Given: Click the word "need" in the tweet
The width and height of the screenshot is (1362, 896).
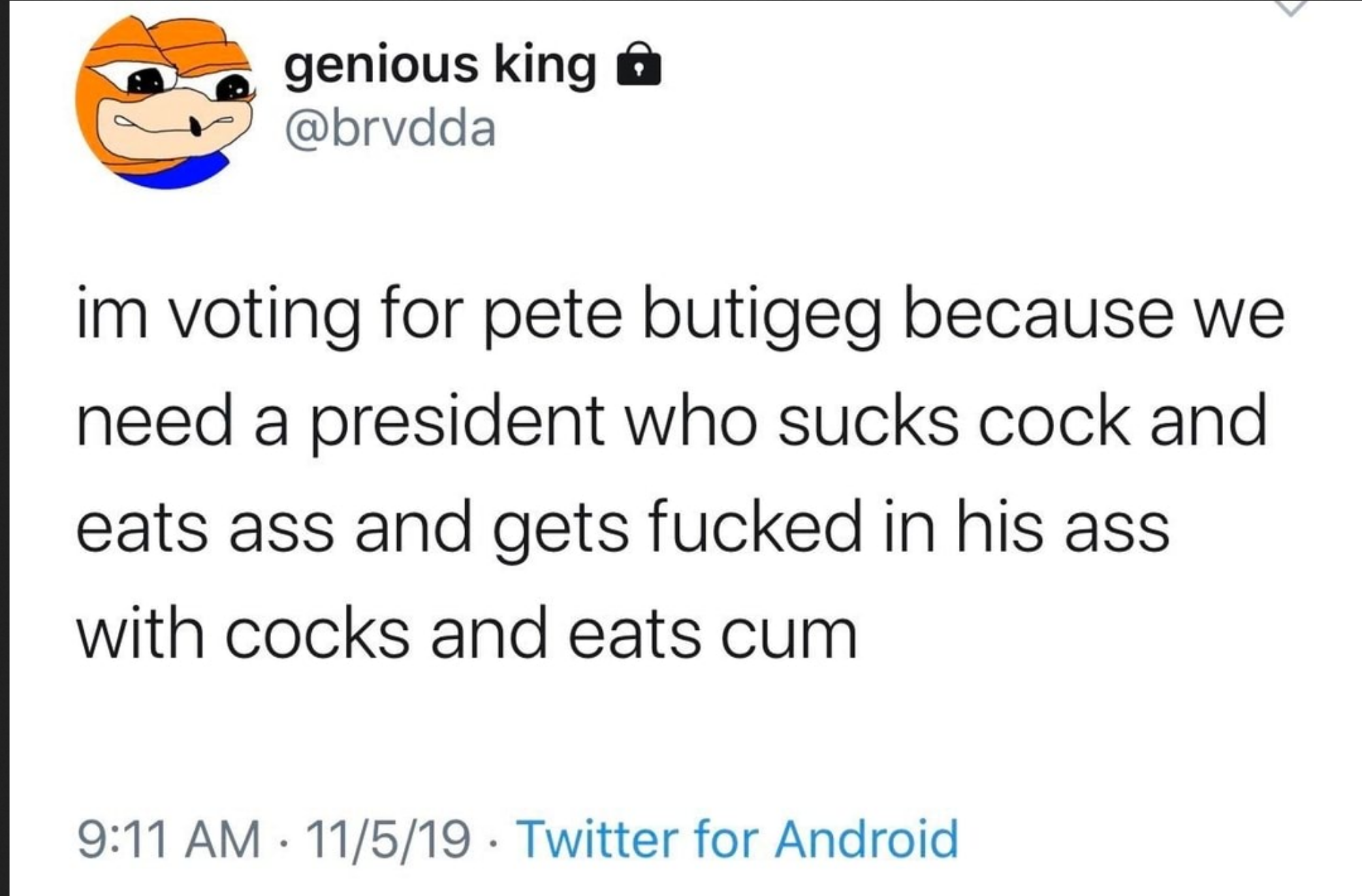Looking at the screenshot, I should [154, 421].
